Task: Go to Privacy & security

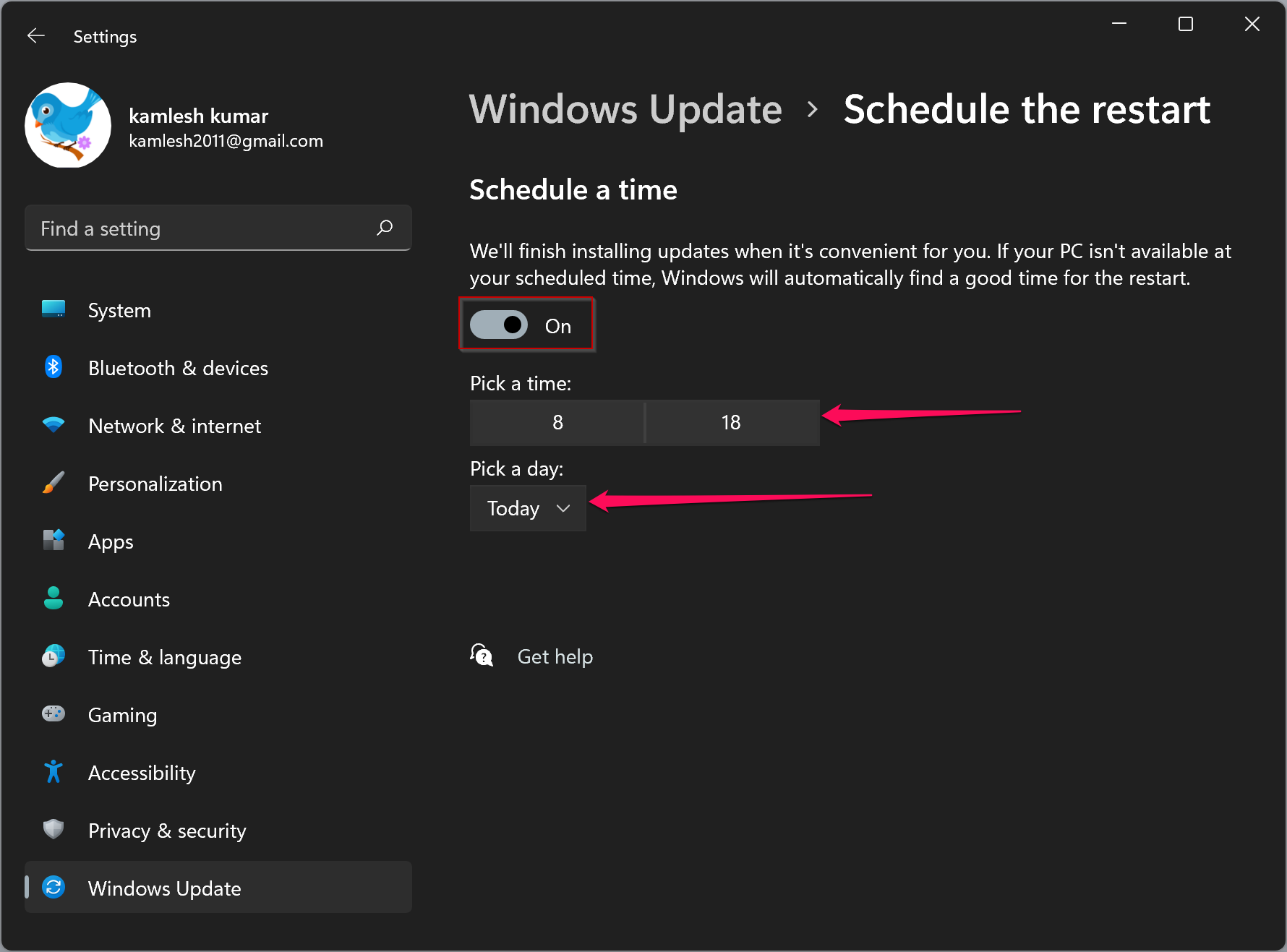Action: coord(218,831)
